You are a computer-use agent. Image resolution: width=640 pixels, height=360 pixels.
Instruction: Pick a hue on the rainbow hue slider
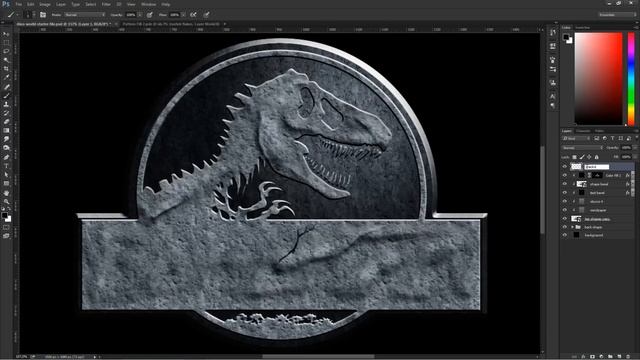coord(631,79)
